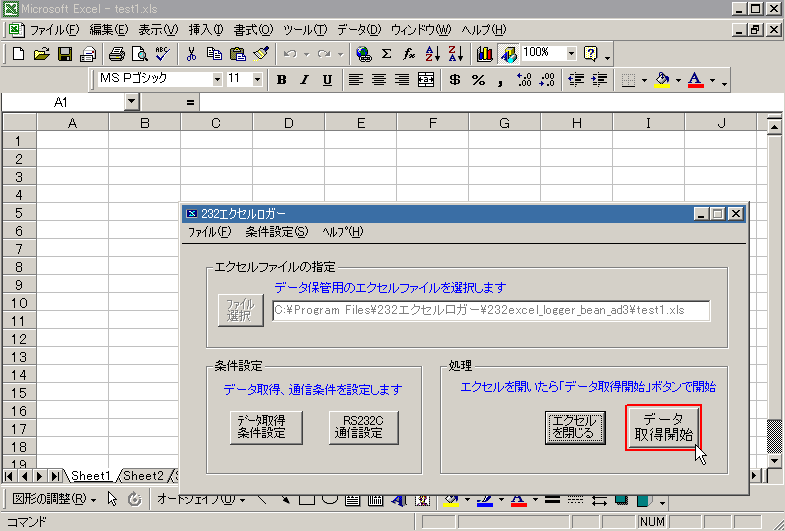Open Print Preview icon

click(x=140, y=54)
